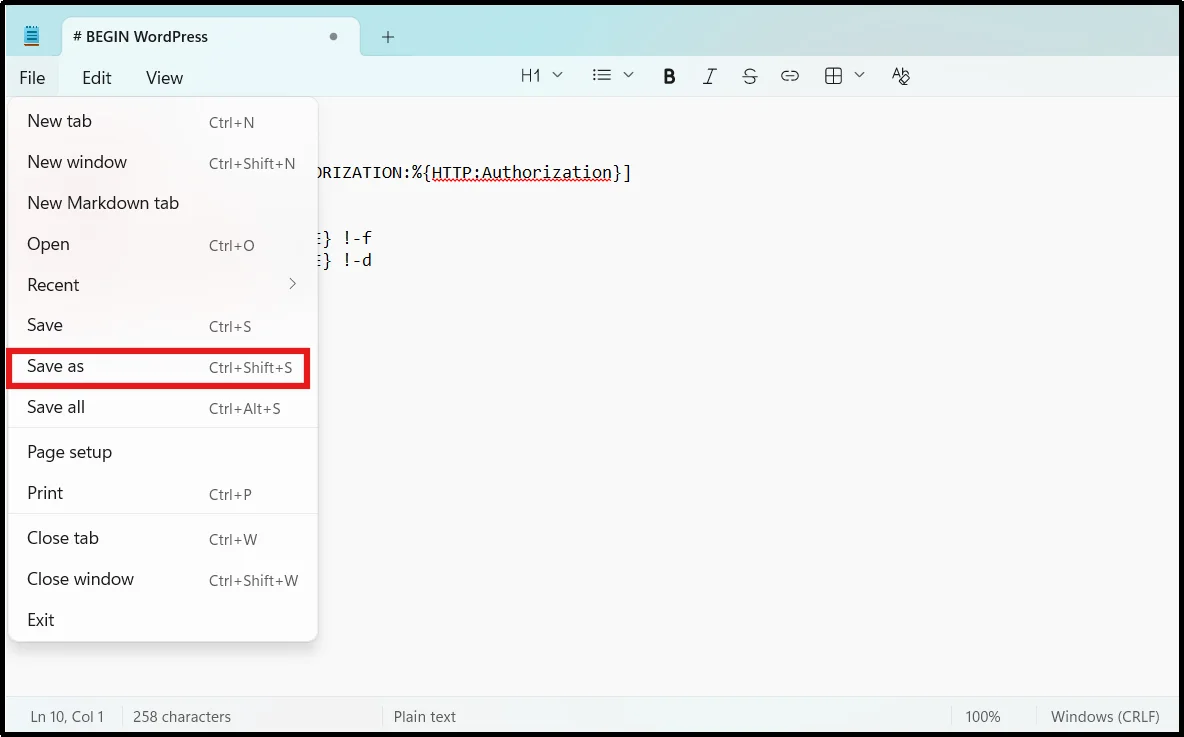Click Save in the File menu
This screenshot has width=1184, height=737.
(162, 325)
